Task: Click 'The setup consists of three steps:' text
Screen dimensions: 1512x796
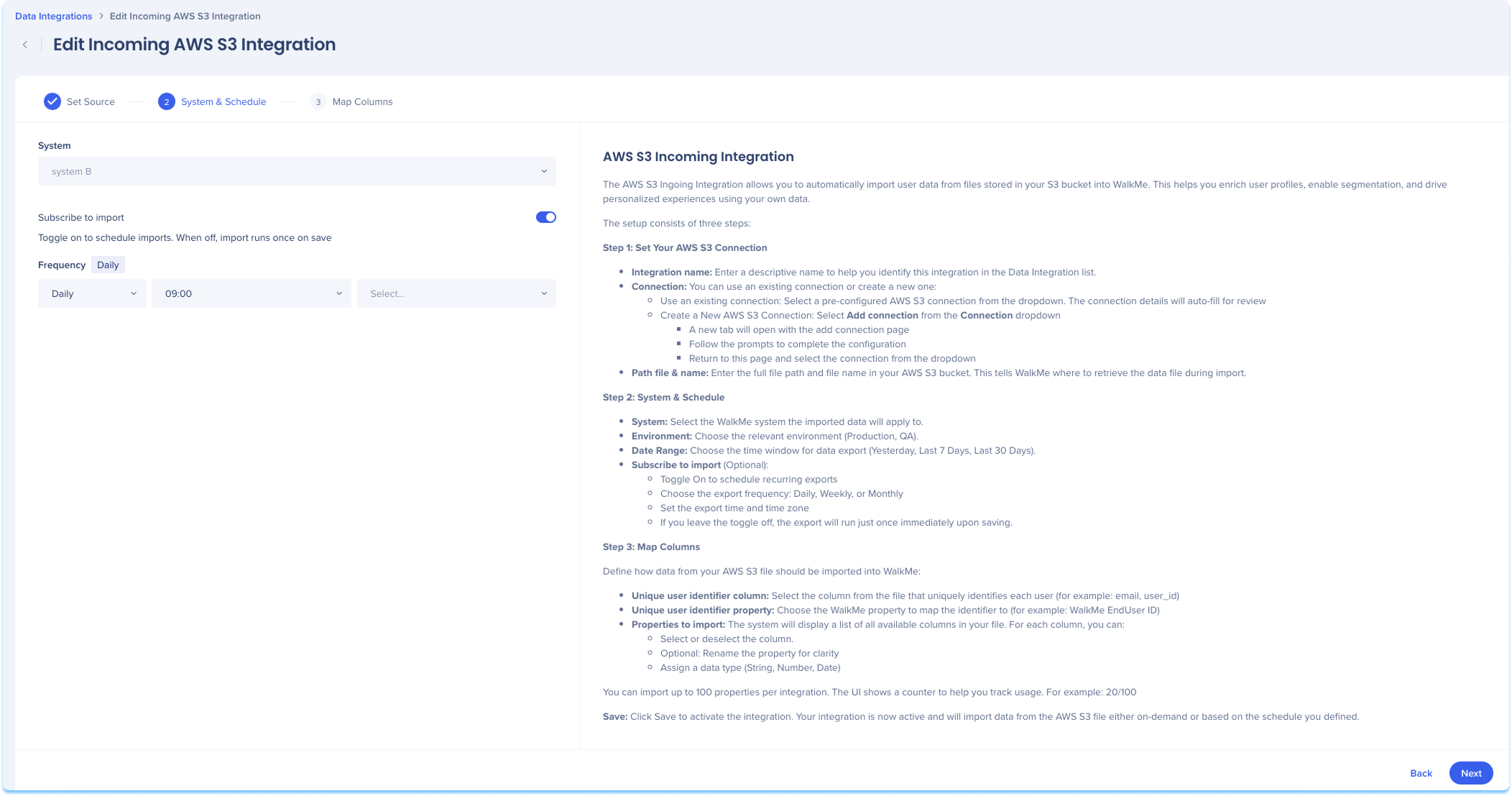Action: coord(676,223)
